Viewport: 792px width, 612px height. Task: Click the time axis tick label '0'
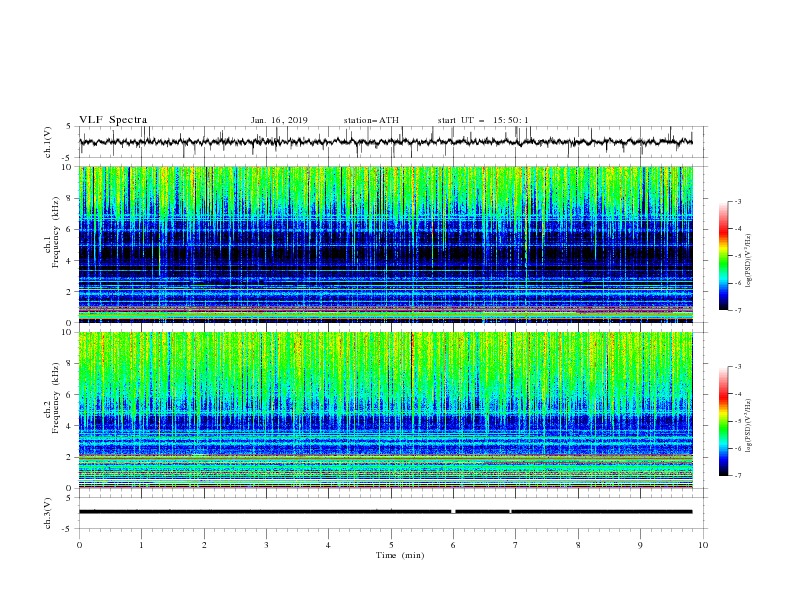tap(79, 545)
